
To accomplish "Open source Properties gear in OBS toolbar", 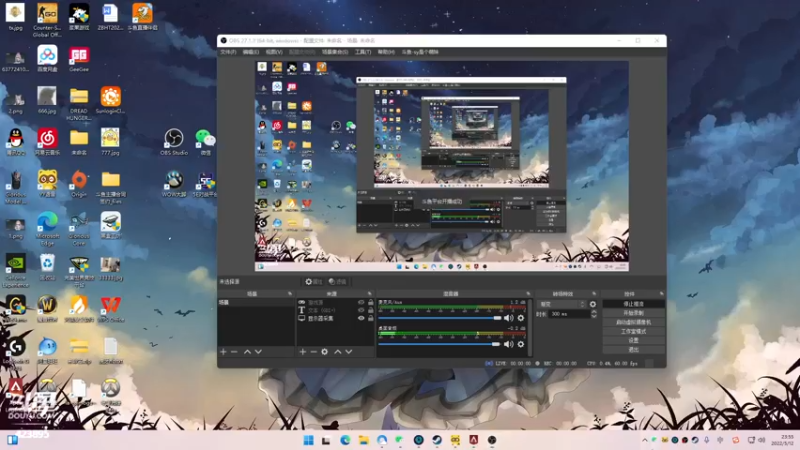I will (313, 282).
